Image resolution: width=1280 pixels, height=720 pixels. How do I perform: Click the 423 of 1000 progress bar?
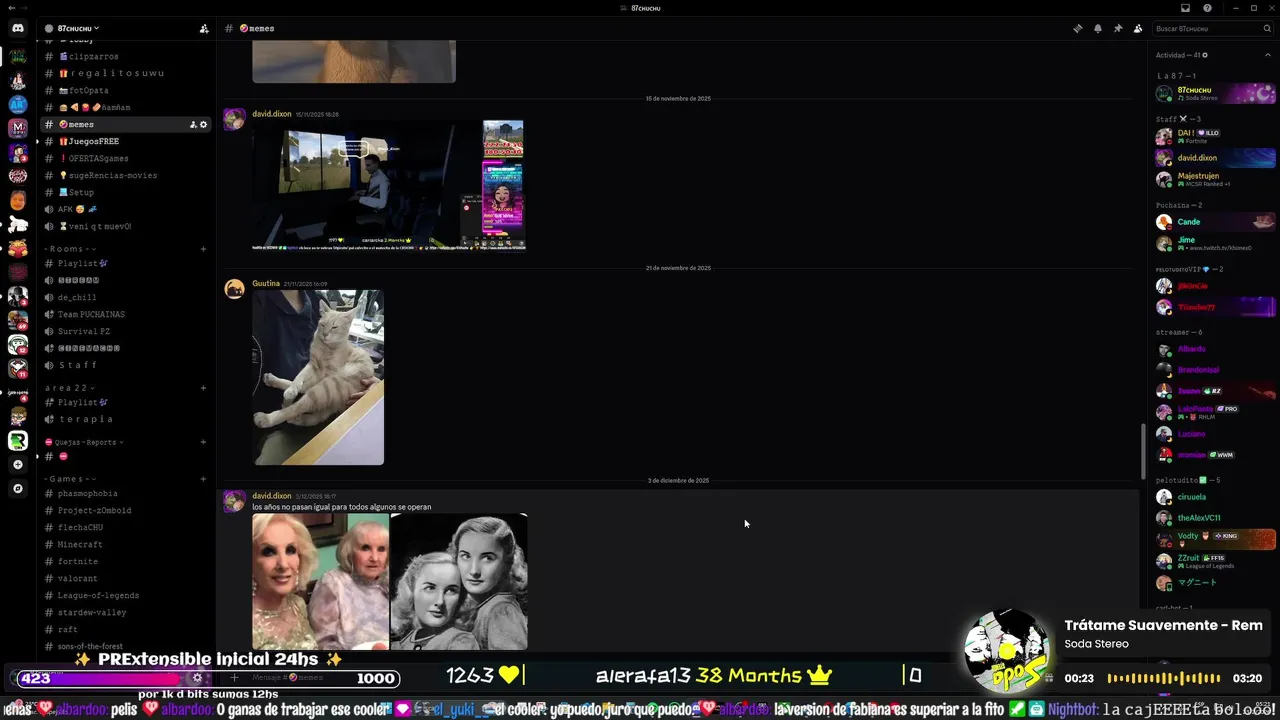(x=207, y=678)
